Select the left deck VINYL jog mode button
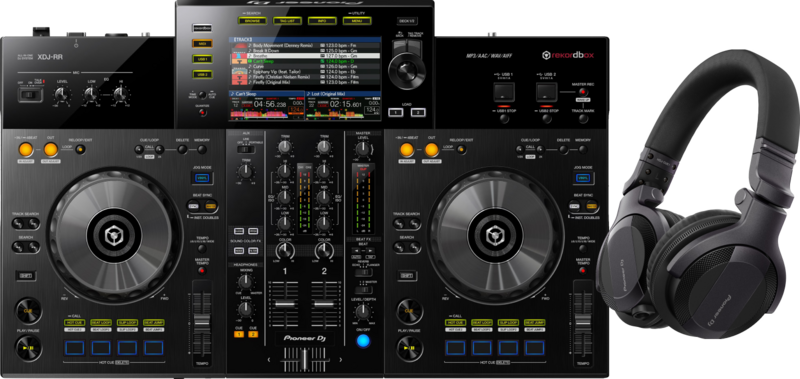Image resolution: width=800 pixels, height=379 pixels. coord(203,179)
